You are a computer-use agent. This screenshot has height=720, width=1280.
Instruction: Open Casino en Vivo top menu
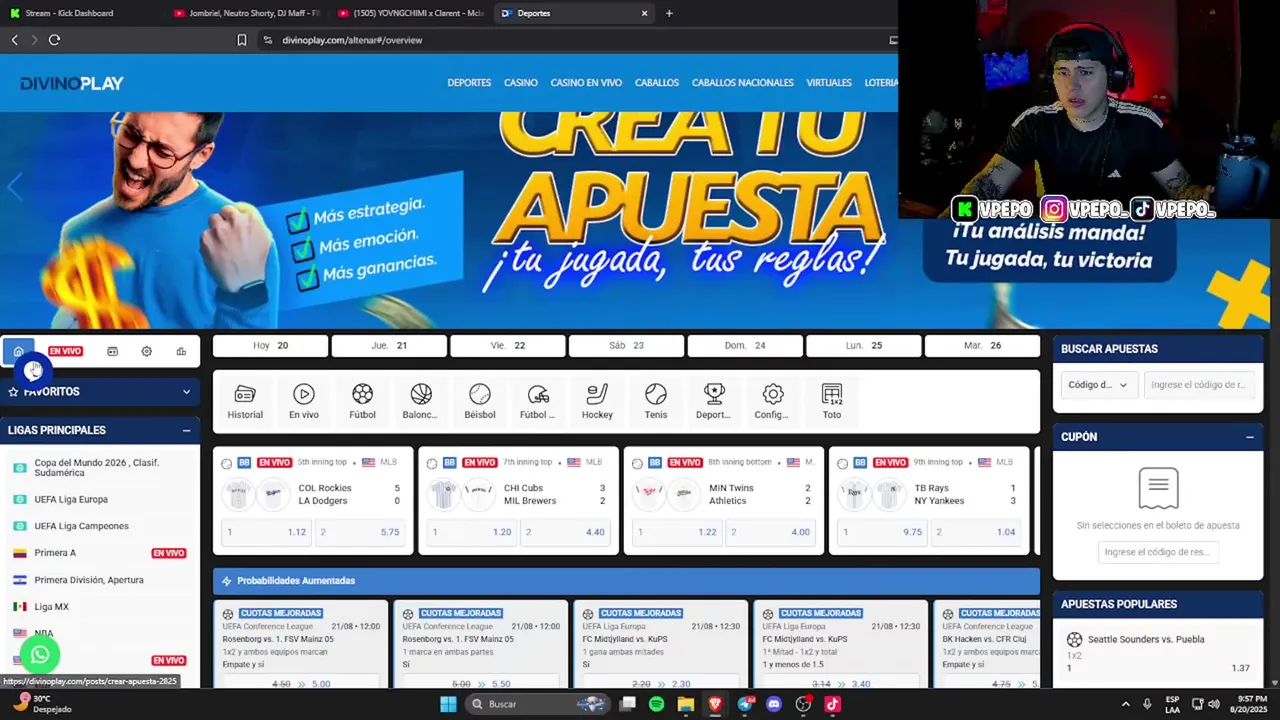[x=586, y=83]
